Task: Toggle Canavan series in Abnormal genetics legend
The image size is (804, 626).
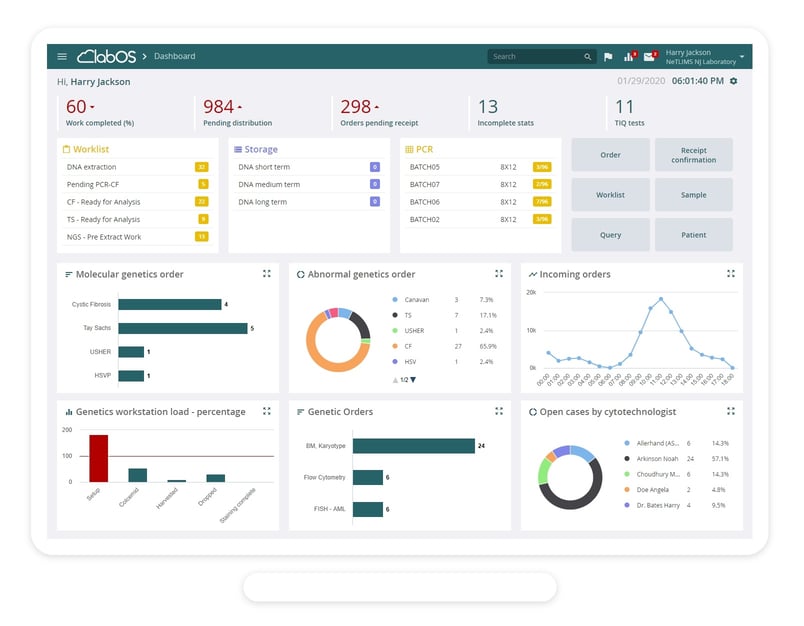Action: click(415, 300)
